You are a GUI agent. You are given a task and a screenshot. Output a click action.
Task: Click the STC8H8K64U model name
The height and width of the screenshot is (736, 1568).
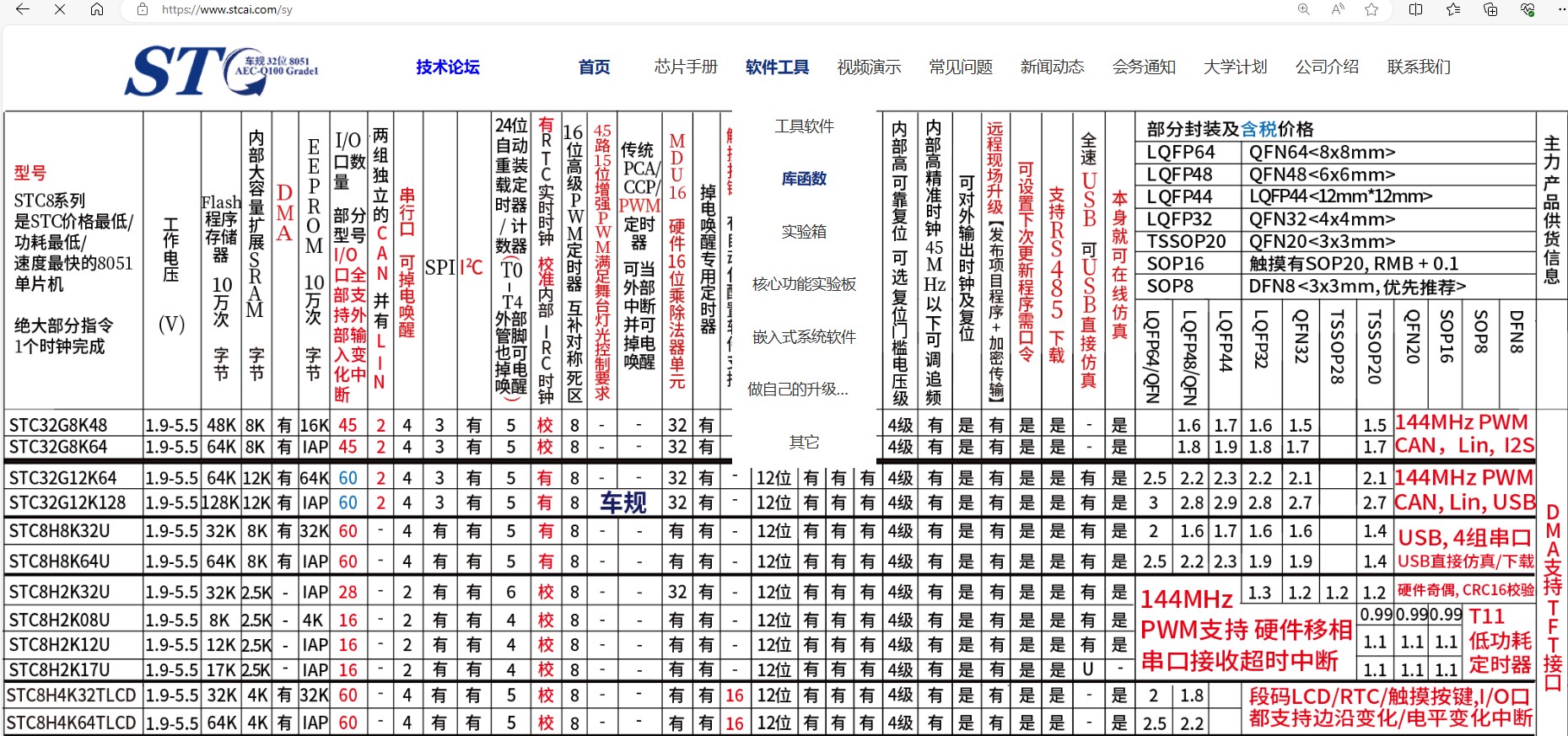click(x=59, y=561)
